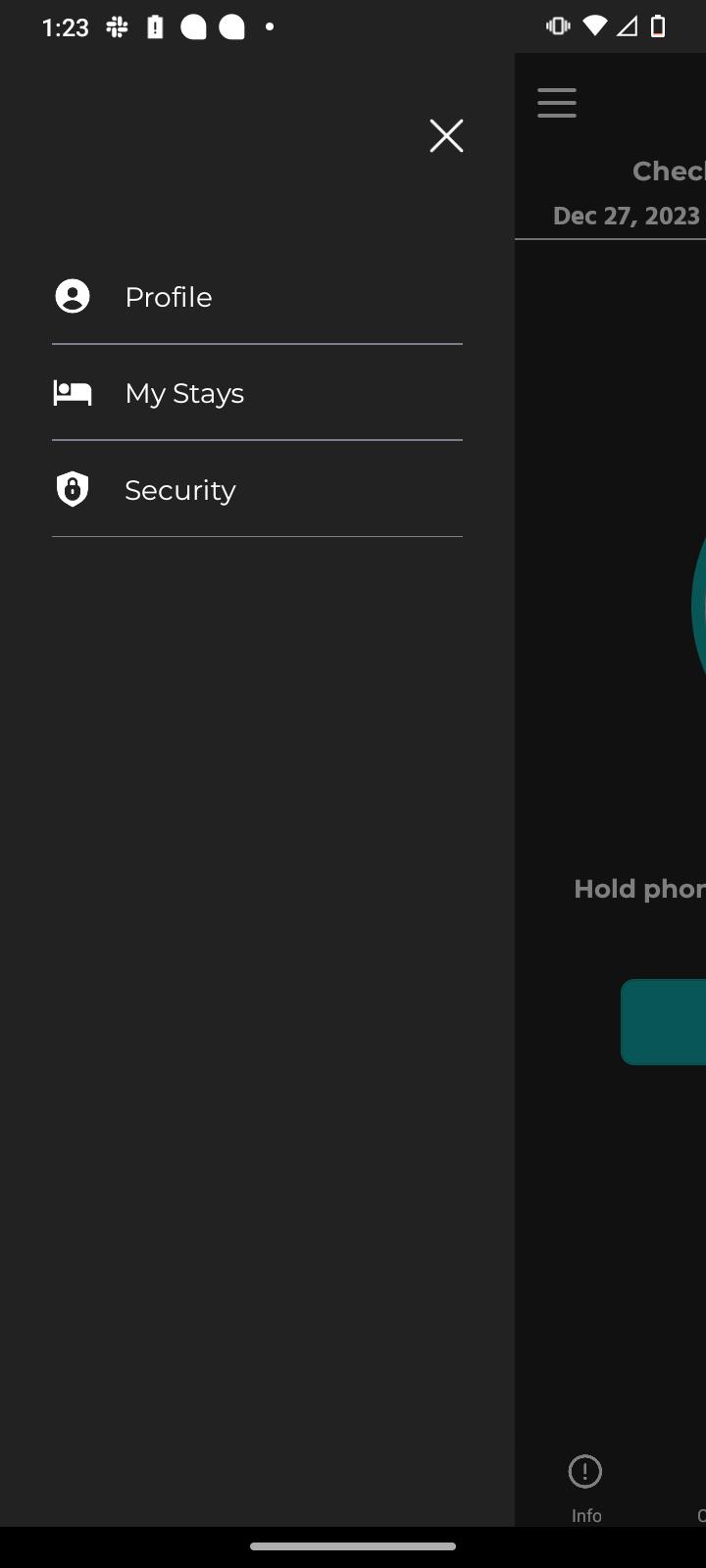This screenshot has height=1568, width=706.
Task: Tap the Profile person icon
Action: click(73, 296)
